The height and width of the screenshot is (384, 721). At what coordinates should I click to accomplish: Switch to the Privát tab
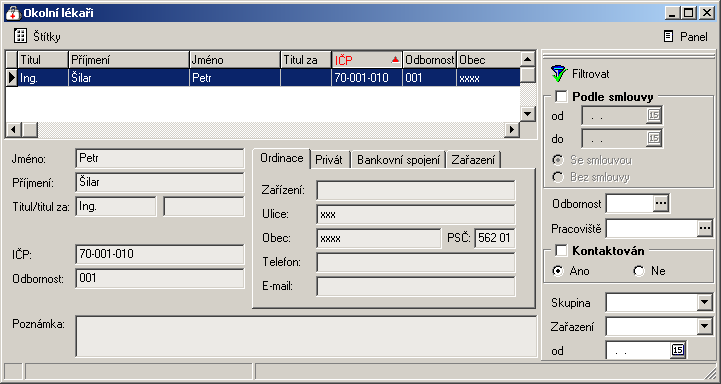(329, 160)
